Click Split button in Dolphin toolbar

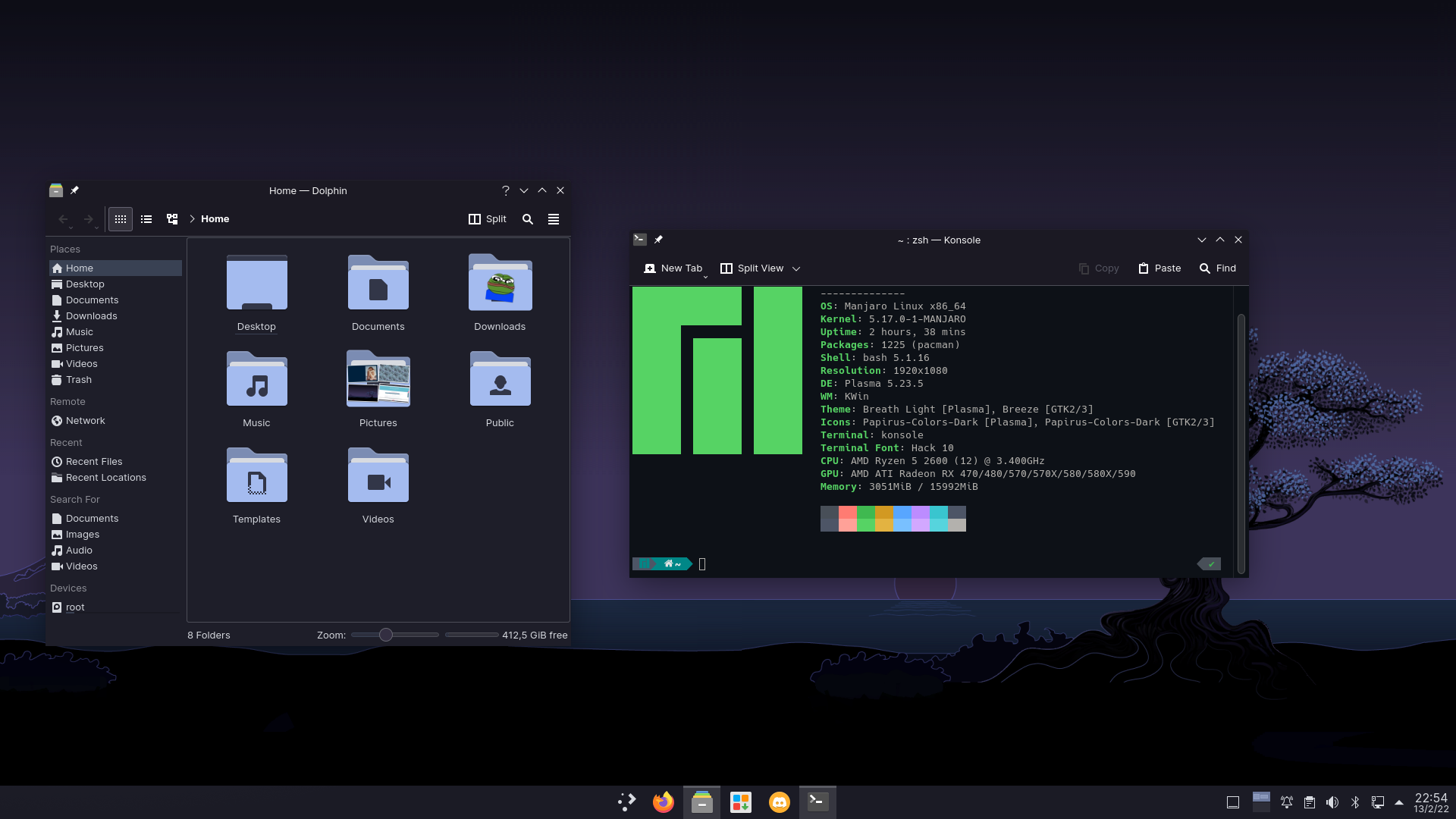point(488,219)
